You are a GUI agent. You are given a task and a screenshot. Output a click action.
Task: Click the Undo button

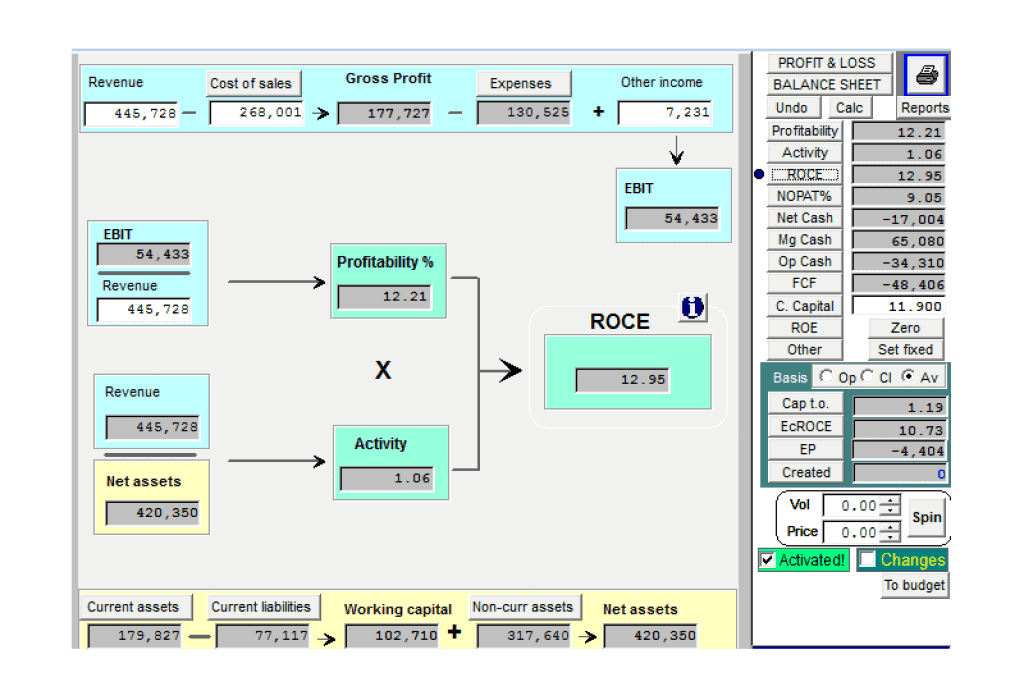[x=791, y=108]
